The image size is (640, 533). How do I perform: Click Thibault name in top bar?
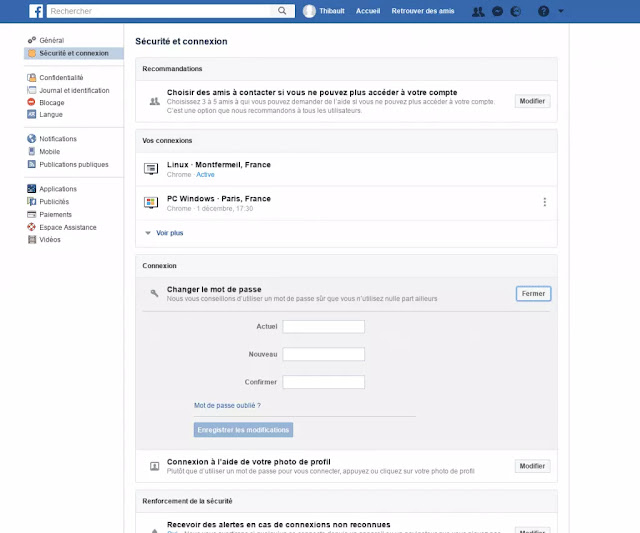pos(332,11)
